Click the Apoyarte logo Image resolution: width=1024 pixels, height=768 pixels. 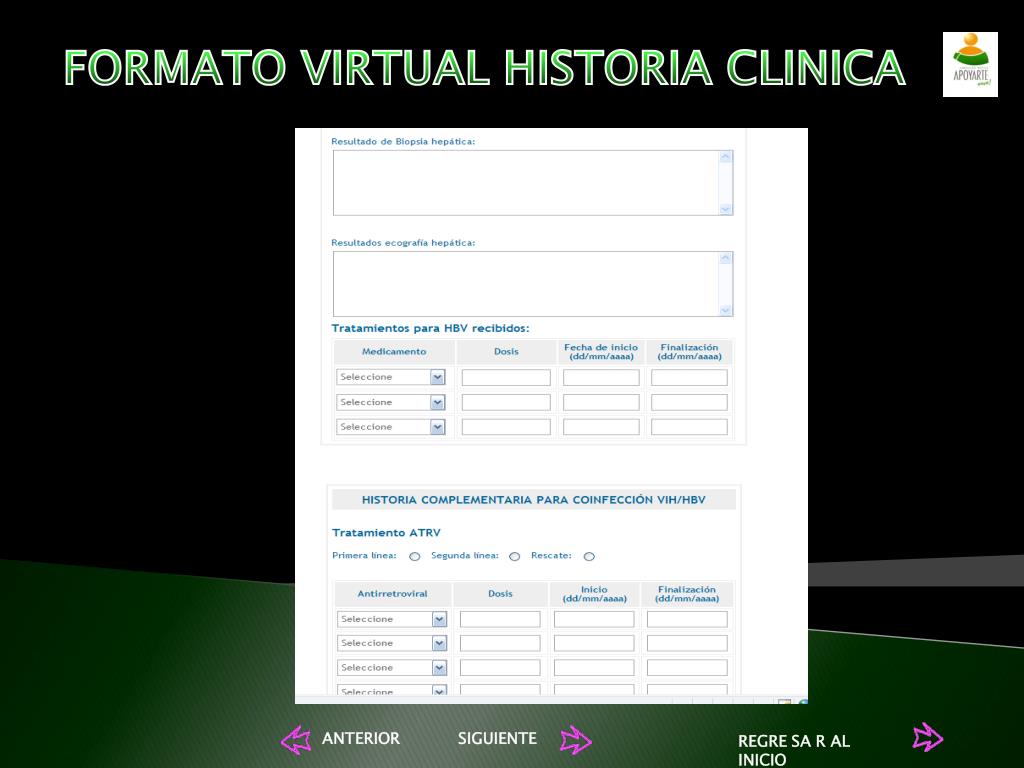pyautogui.click(x=970, y=65)
